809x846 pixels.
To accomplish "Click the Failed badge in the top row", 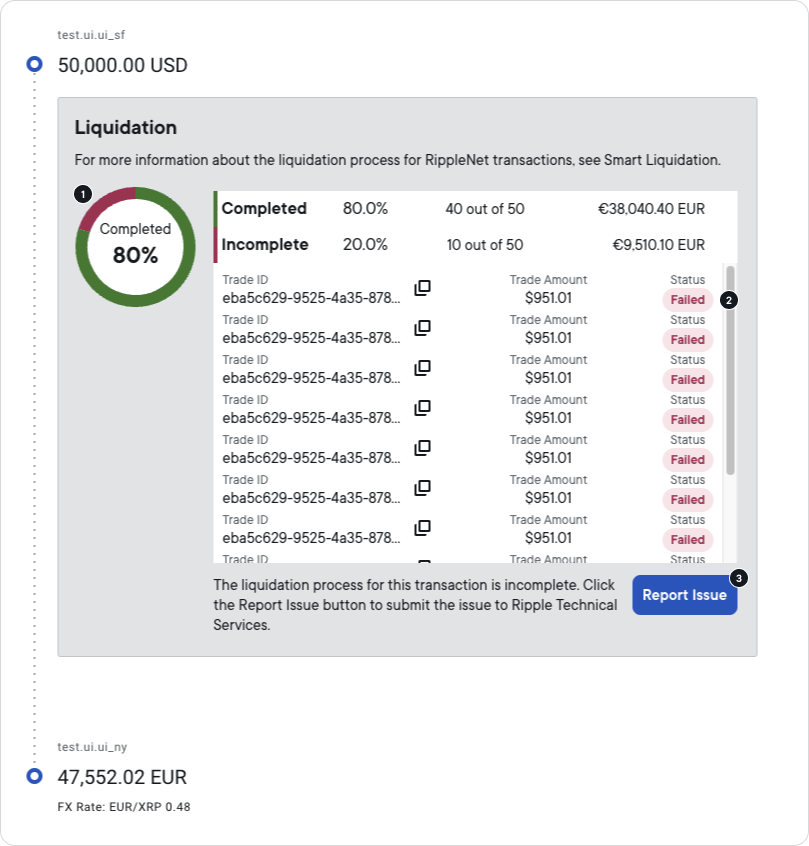I will tap(687, 299).
